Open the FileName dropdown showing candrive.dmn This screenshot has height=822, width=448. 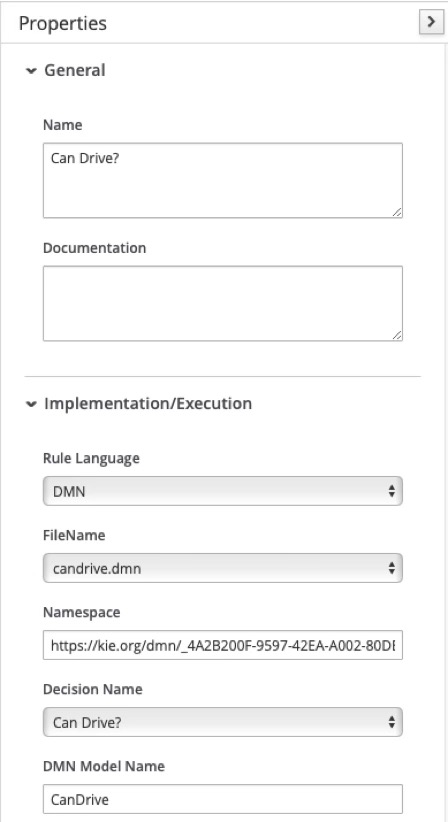pyautogui.click(x=223, y=568)
